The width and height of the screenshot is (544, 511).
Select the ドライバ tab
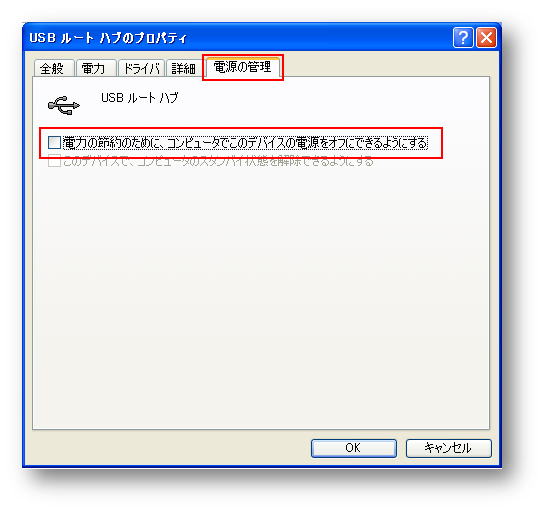[x=142, y=68]
